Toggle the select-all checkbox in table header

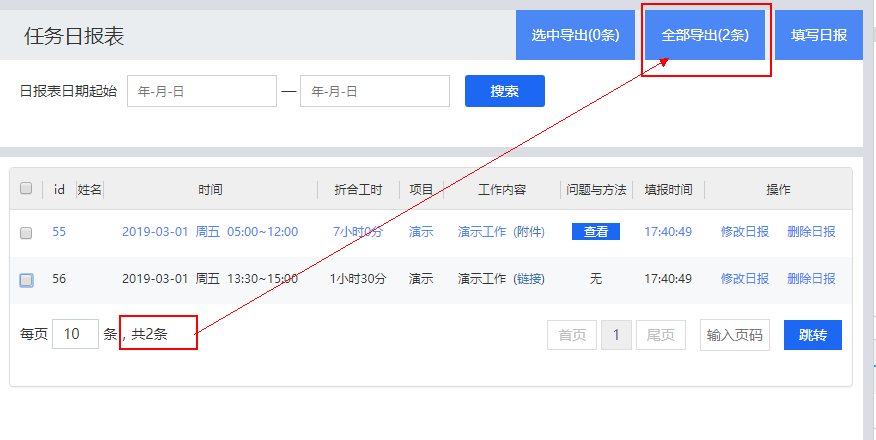tap(26, 188)
